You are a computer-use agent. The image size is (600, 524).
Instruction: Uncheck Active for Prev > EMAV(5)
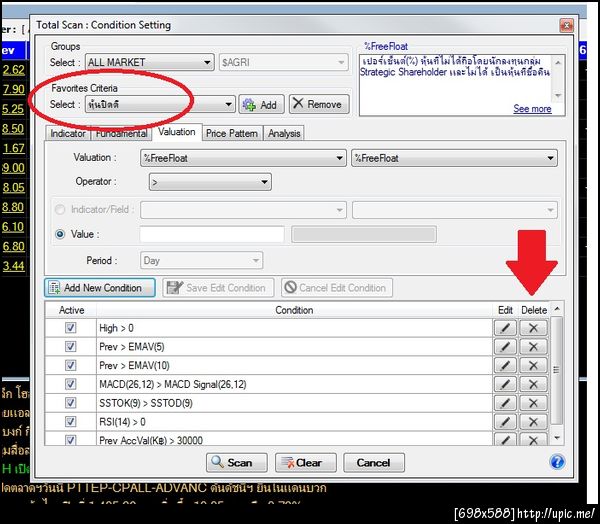[x=71, y=346]
